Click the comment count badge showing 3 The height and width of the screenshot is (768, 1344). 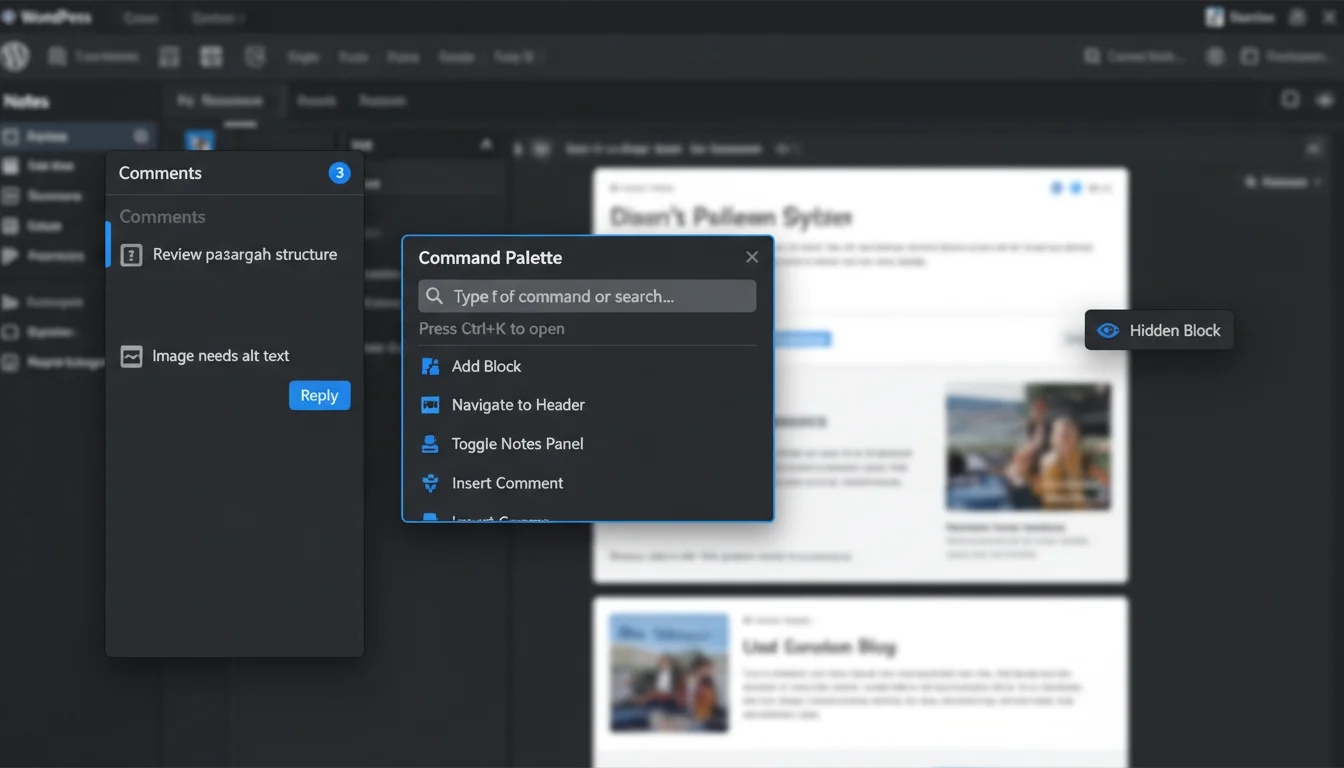pyautogui.click(x=339, y=173)
